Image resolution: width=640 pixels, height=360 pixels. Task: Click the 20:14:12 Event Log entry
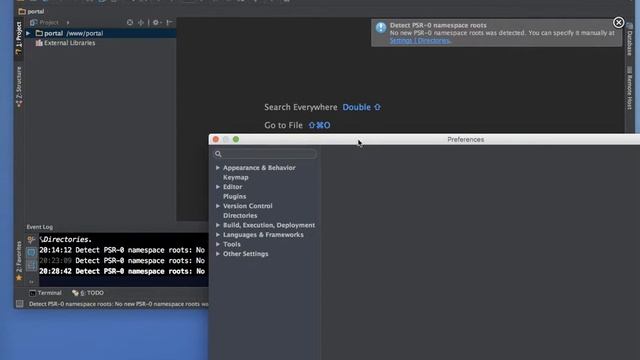coord(122,250)
